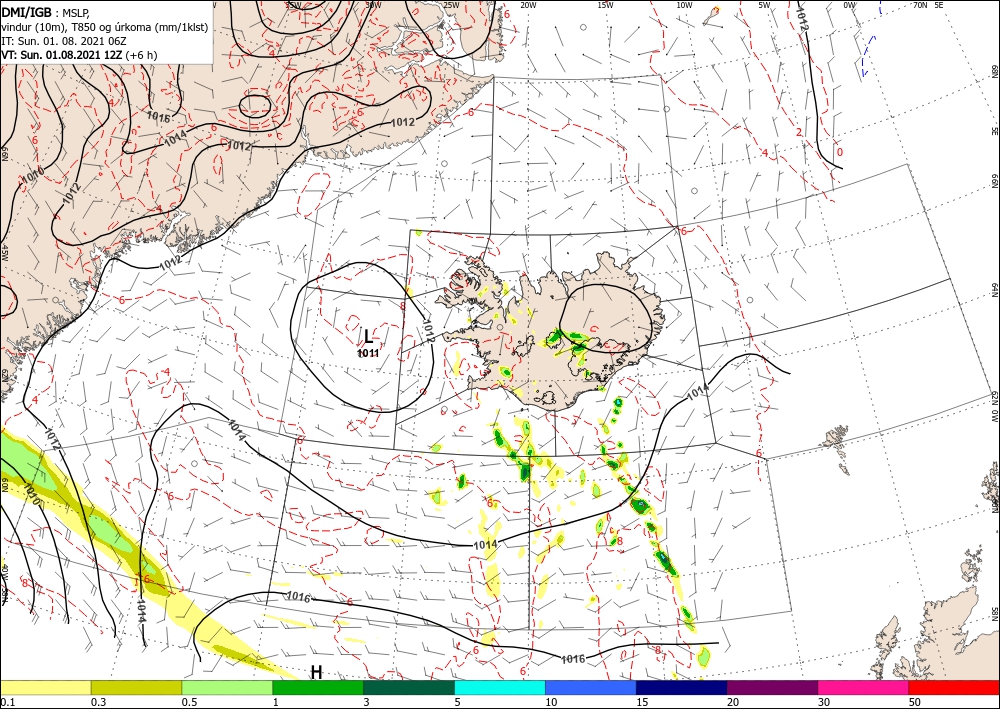Select the dark green 3–5 legend segment
1000x709 pixels.
click(409, 687)
